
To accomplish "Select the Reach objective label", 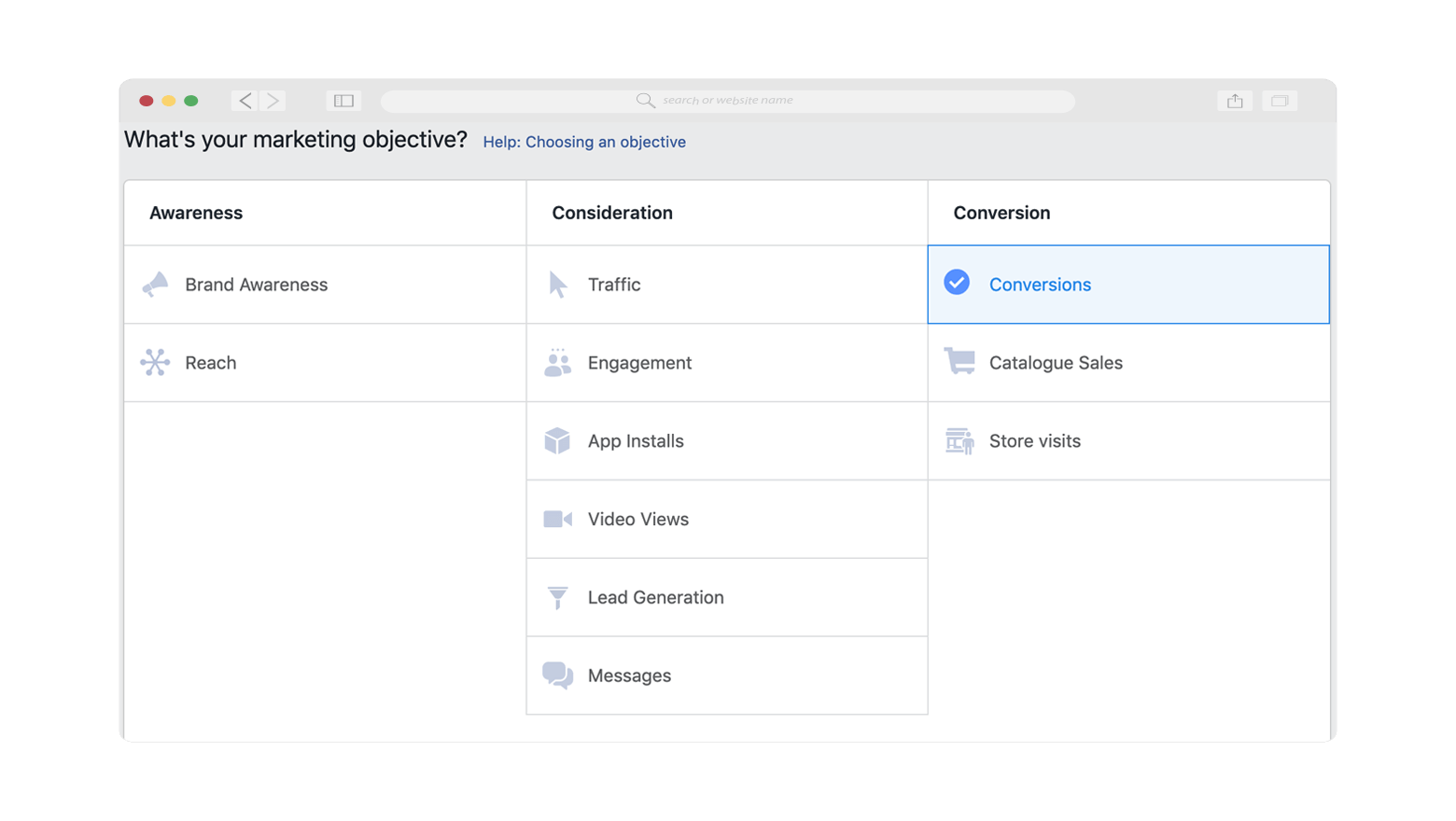I will tap(210, 363).
